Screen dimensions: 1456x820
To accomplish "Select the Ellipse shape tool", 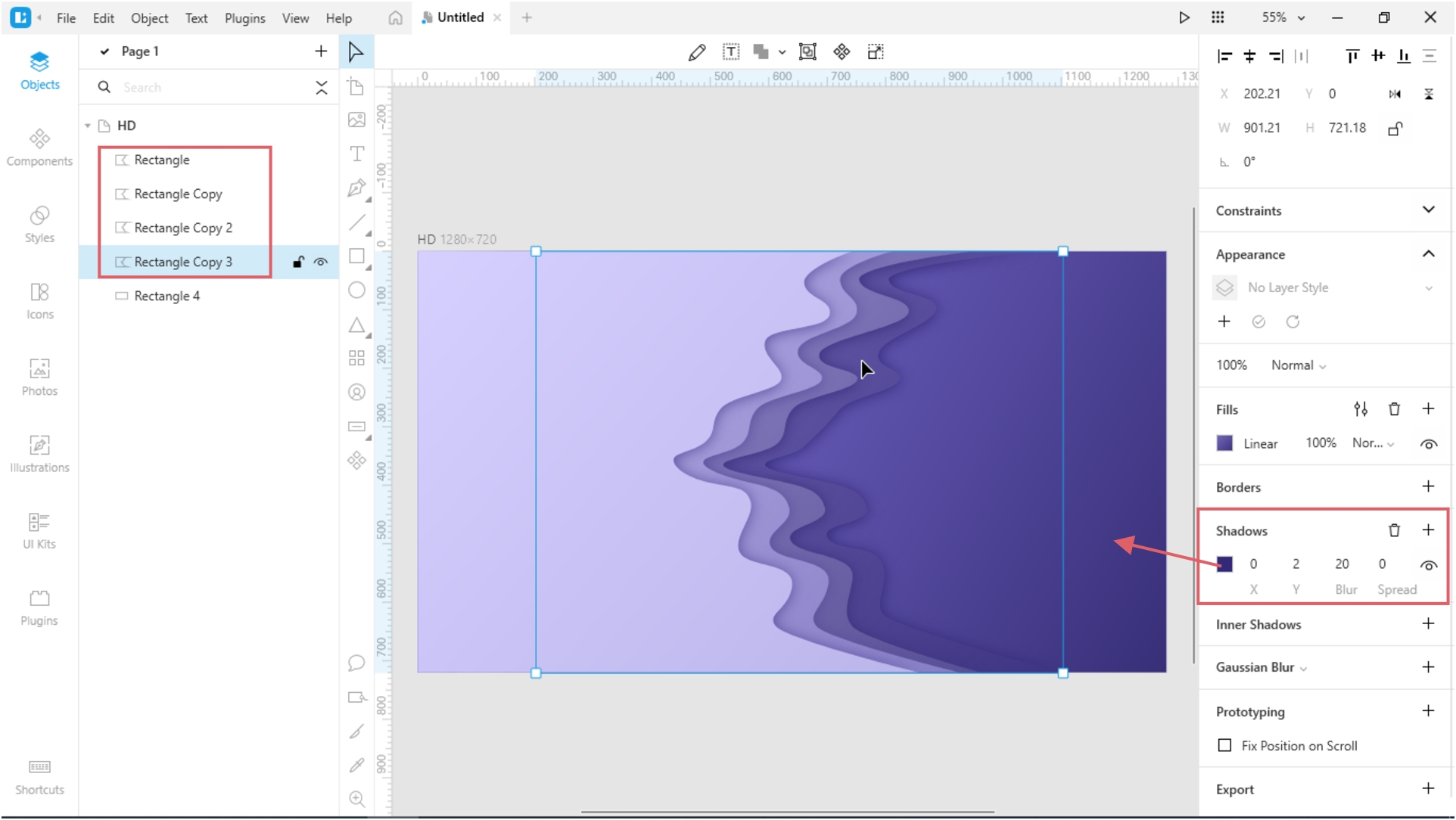I will tap(357, 290).
